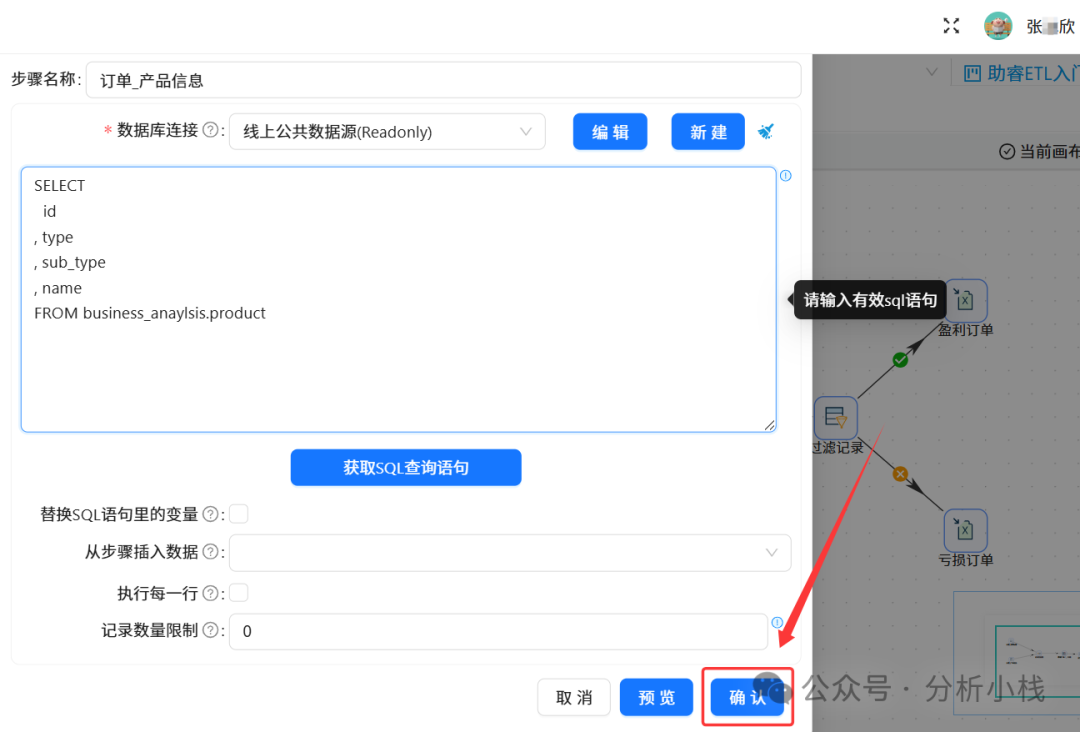
Task: Click the 当前画布 check-circle icon
Action: [1006, 151]
